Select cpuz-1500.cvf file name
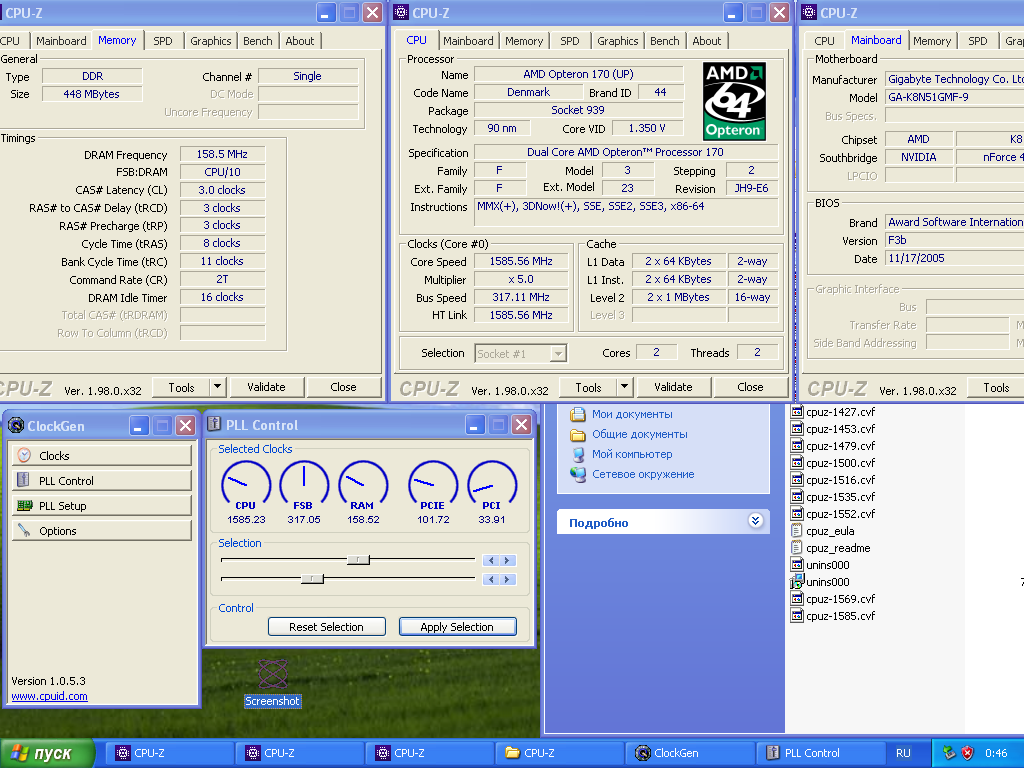Viewport: 1024px width, 768px height. pyautogui.click(x=840, y=462)
